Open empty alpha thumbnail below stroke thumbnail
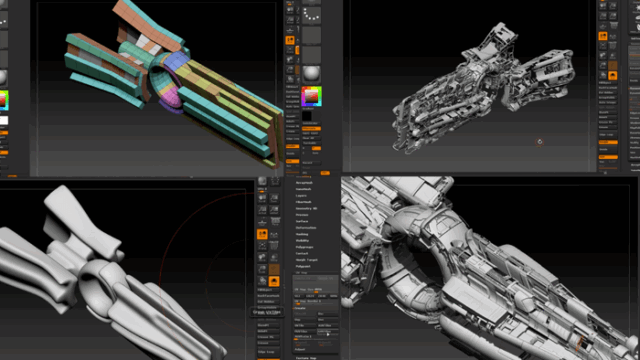 click(311, 36)
